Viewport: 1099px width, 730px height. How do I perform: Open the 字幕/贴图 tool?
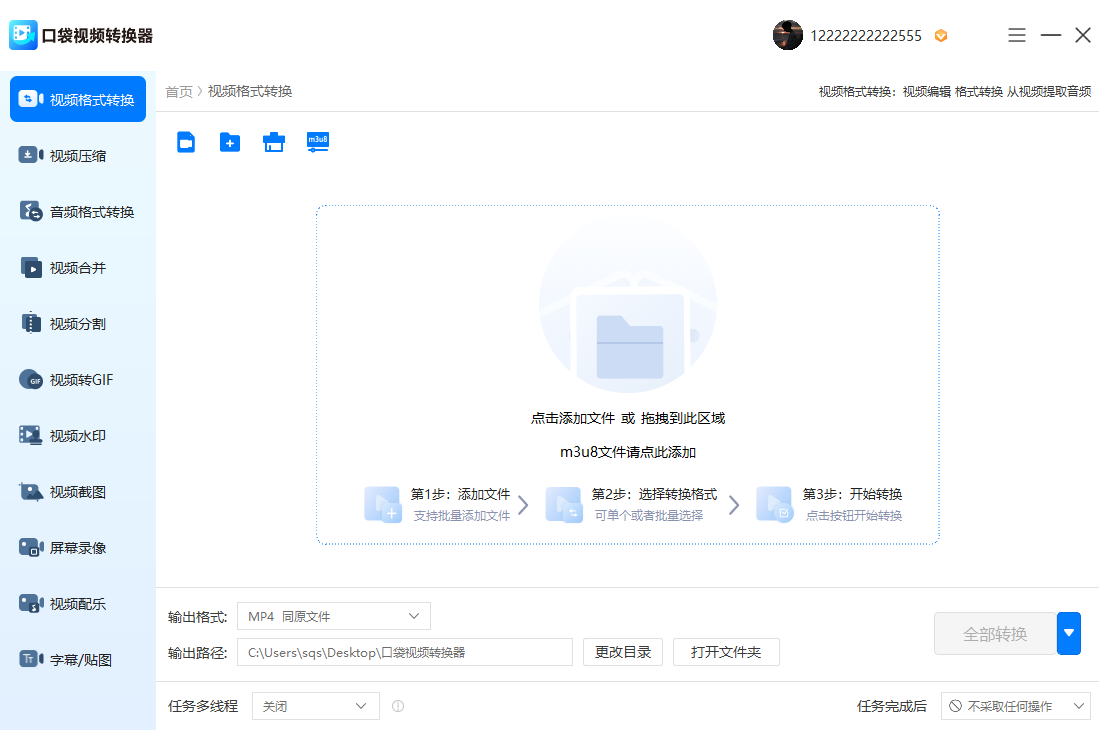(77, 659)
